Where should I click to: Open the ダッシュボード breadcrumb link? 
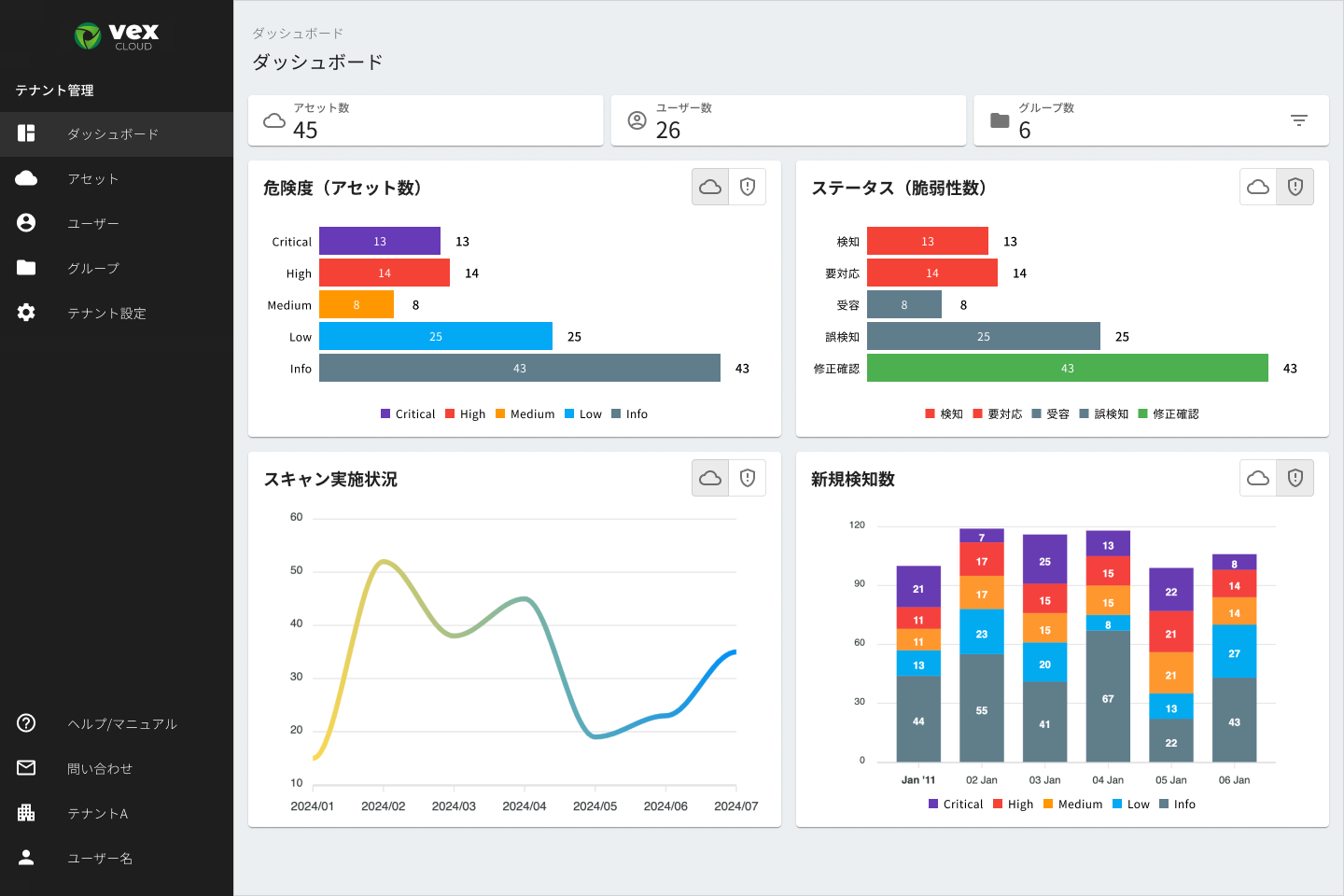pos(296,33)
